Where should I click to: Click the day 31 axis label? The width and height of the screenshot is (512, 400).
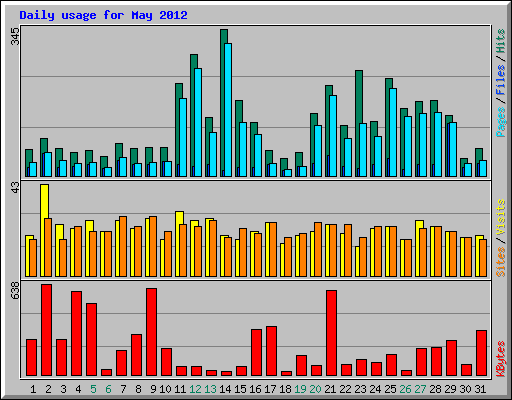click(480, 389)
